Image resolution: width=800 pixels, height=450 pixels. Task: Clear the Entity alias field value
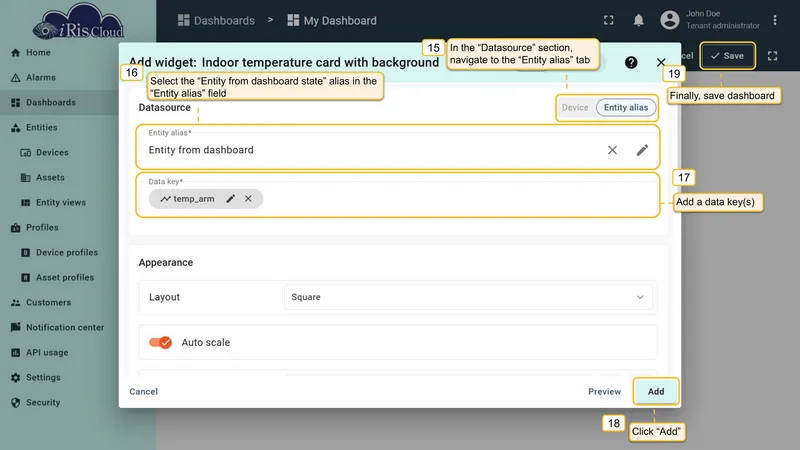(612, 150)
